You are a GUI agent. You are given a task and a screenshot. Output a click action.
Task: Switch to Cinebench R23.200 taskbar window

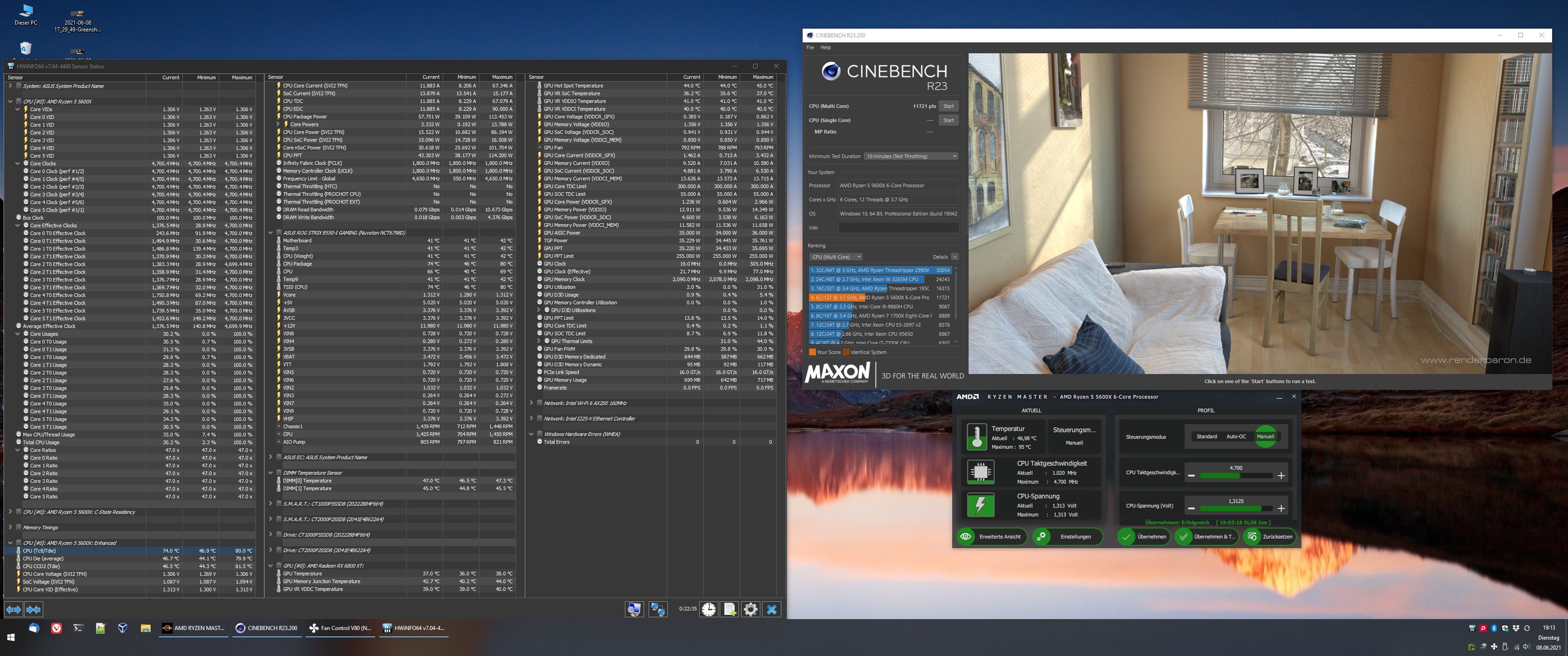[267, 628]
